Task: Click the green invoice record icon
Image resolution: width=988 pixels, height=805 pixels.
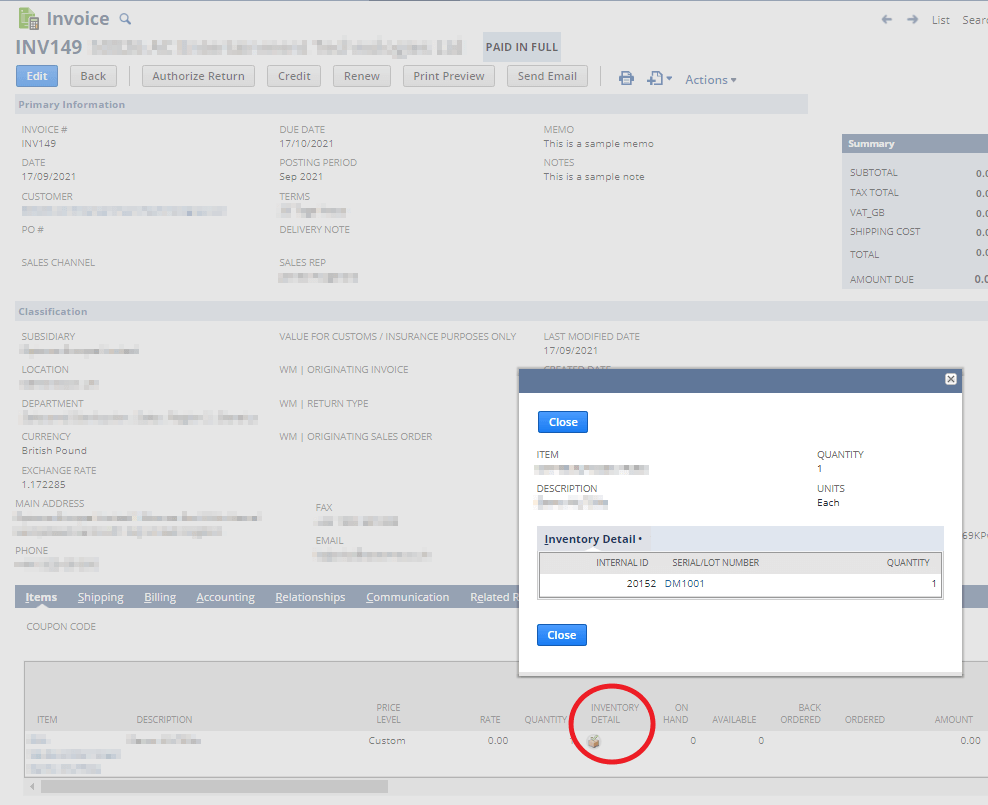Action: (x=29, y=18)
